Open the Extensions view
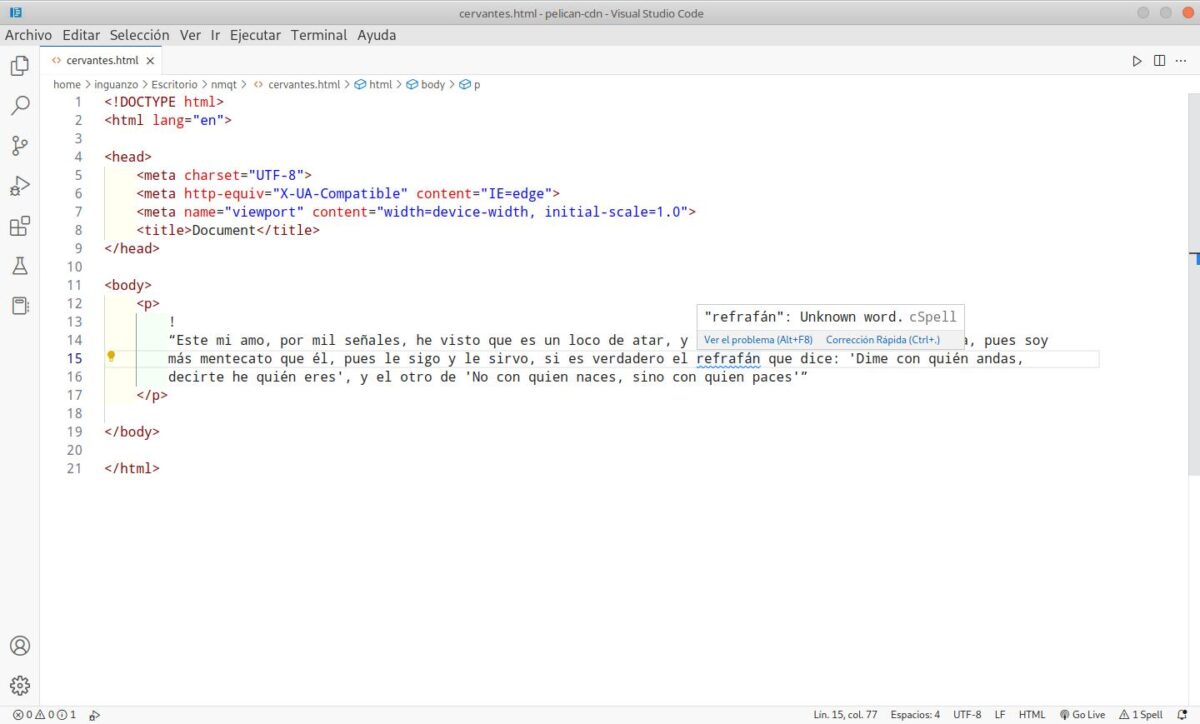 pyautogui.click(x=20, y=226)
